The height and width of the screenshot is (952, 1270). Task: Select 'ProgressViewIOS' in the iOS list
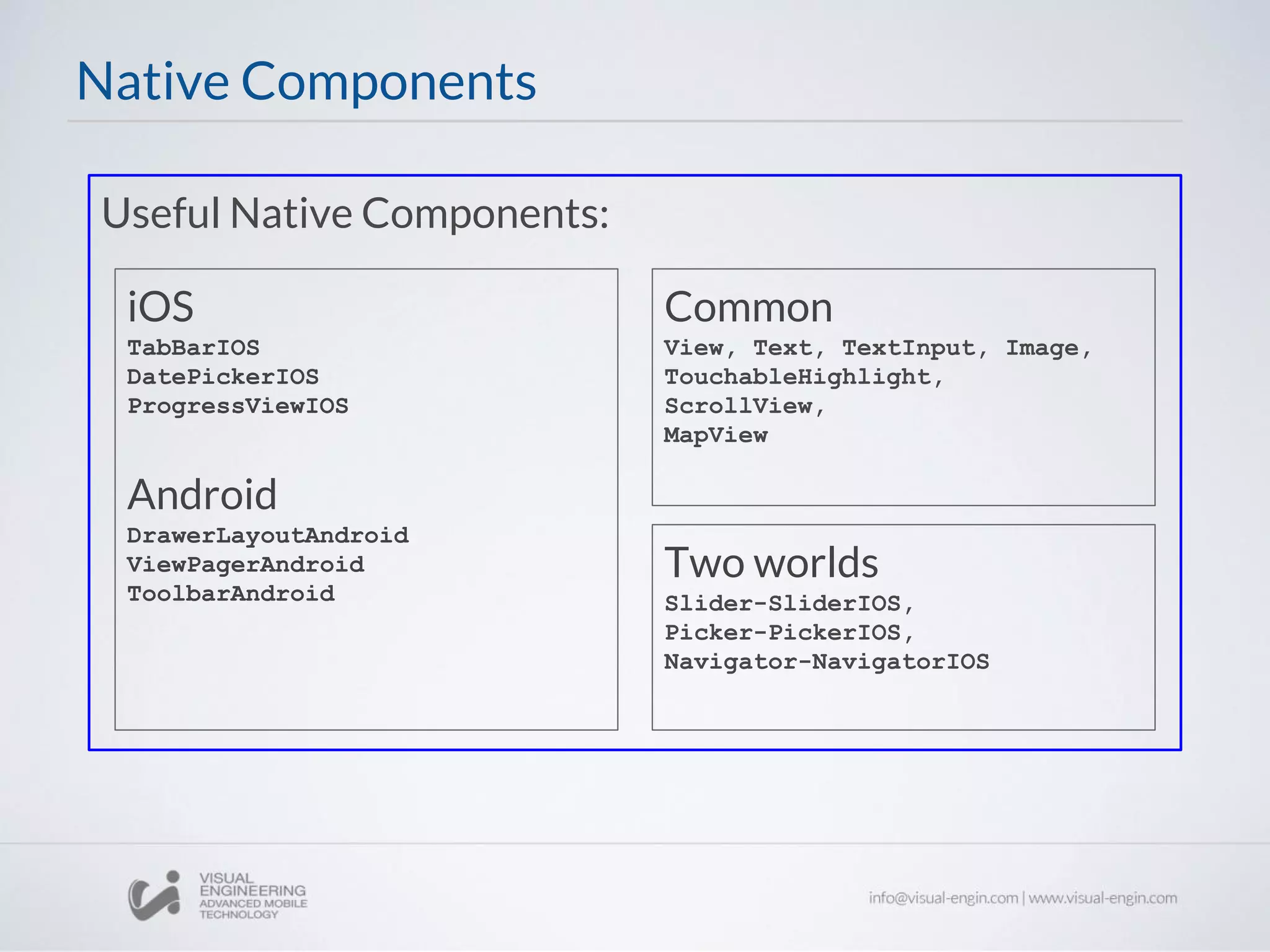pos(238,406)
